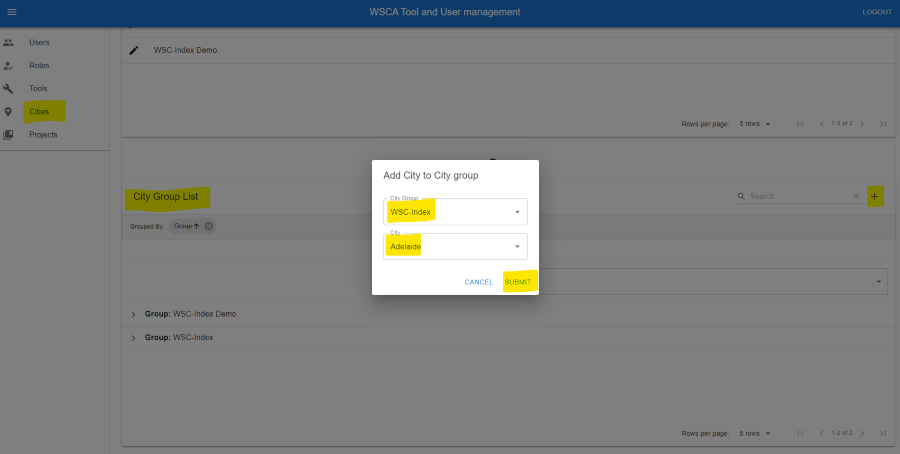Click the Projects library icon in sidebar
The image size is (900, 454).
click(x=9, y=134)
